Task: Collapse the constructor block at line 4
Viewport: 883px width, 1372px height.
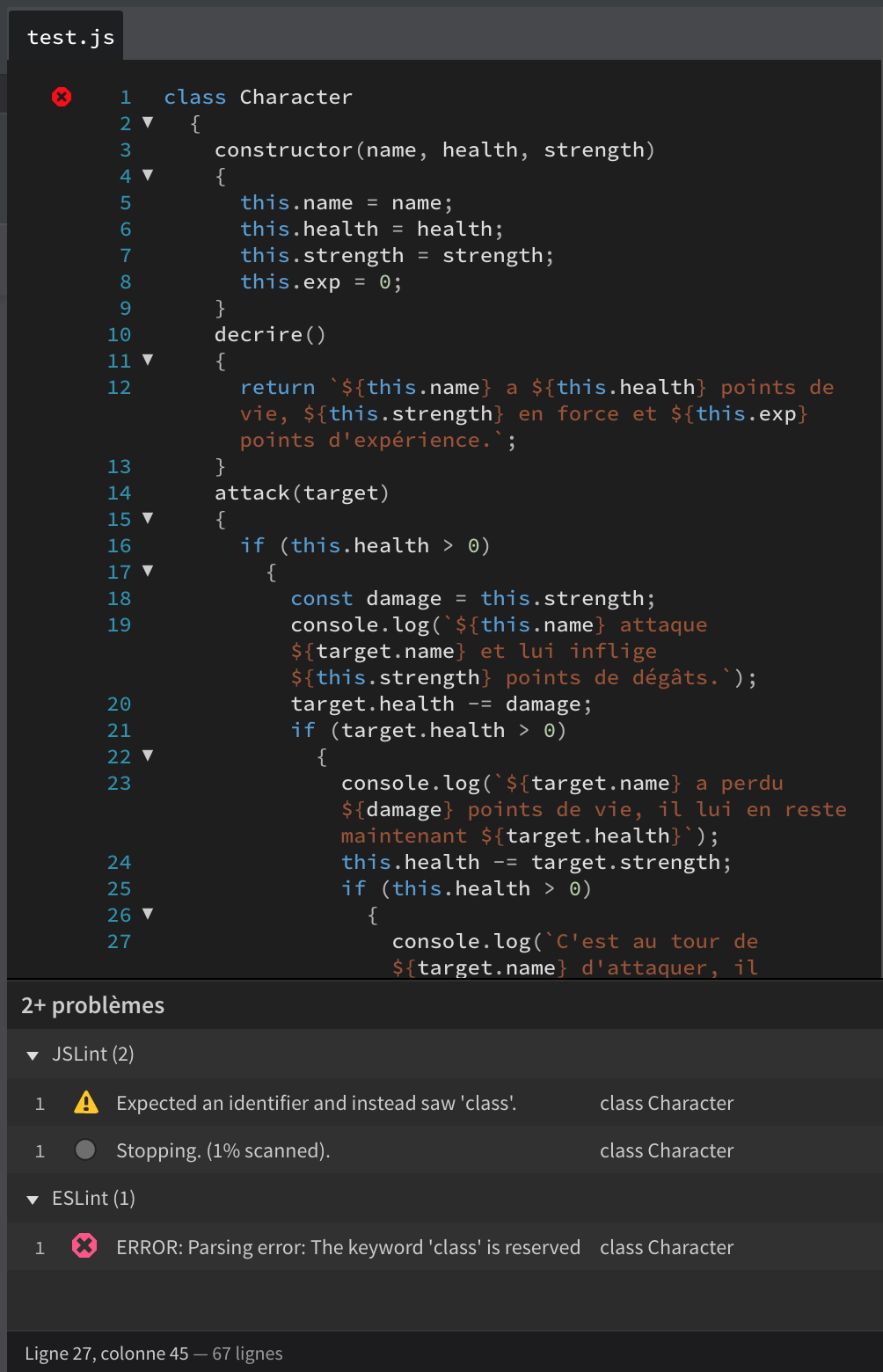Action: pyautogui.click(x=148, y=176)
